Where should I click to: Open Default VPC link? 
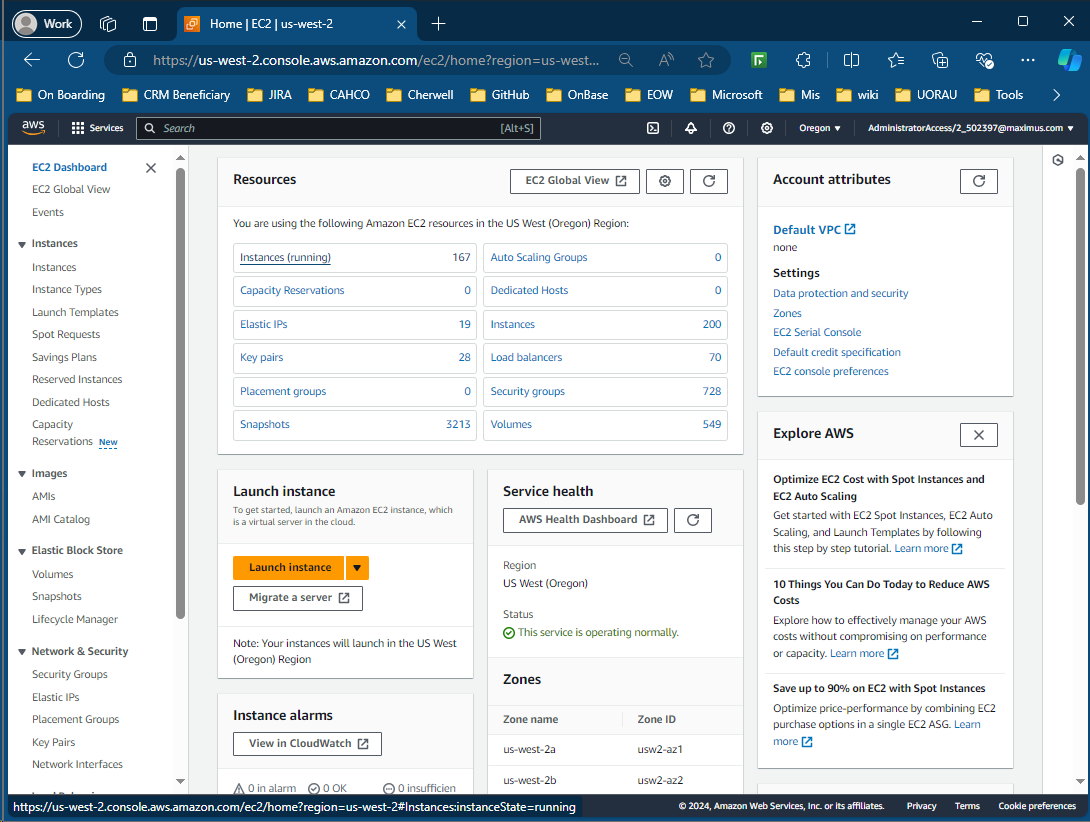(x=814, y=230)
